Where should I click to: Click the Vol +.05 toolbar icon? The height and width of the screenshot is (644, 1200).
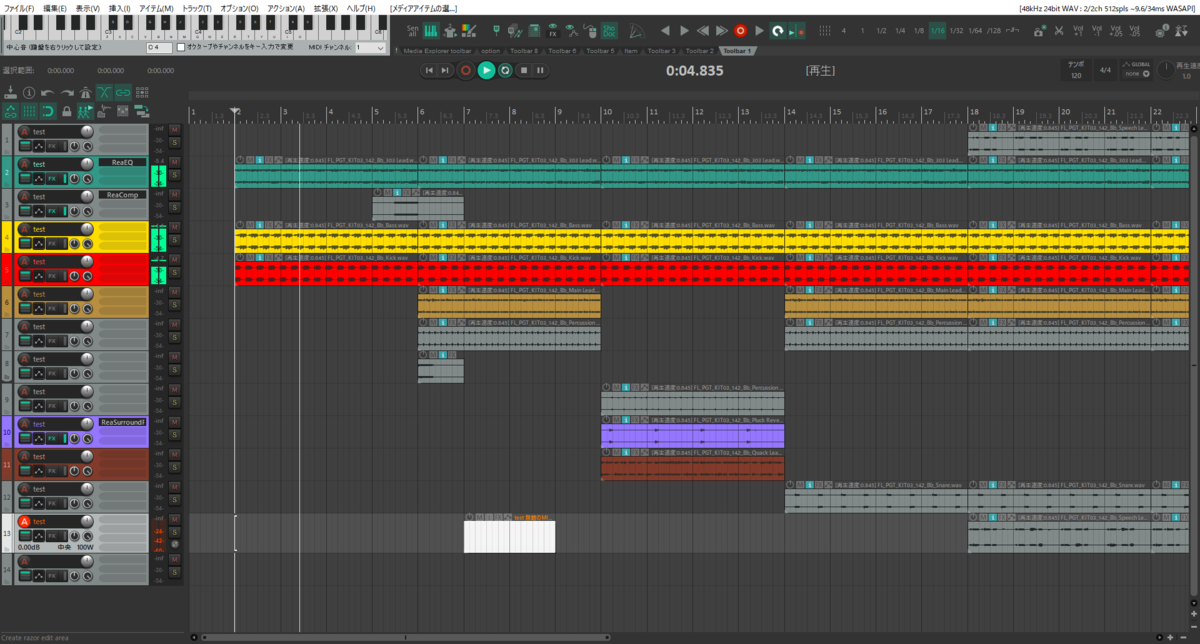pyautogui.click(x=1116, y=31)
